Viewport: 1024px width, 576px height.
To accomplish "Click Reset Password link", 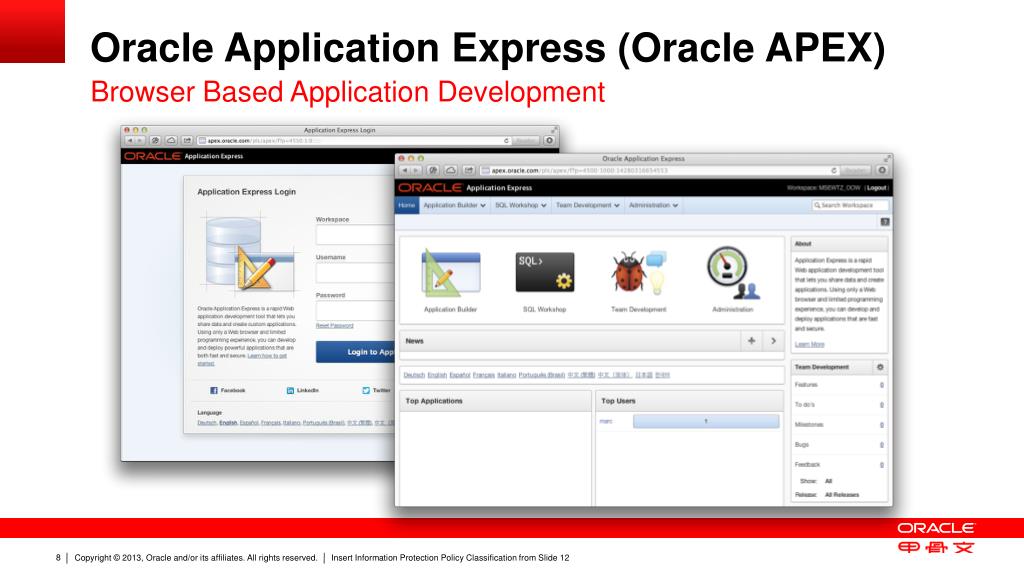I will point(334,325).
